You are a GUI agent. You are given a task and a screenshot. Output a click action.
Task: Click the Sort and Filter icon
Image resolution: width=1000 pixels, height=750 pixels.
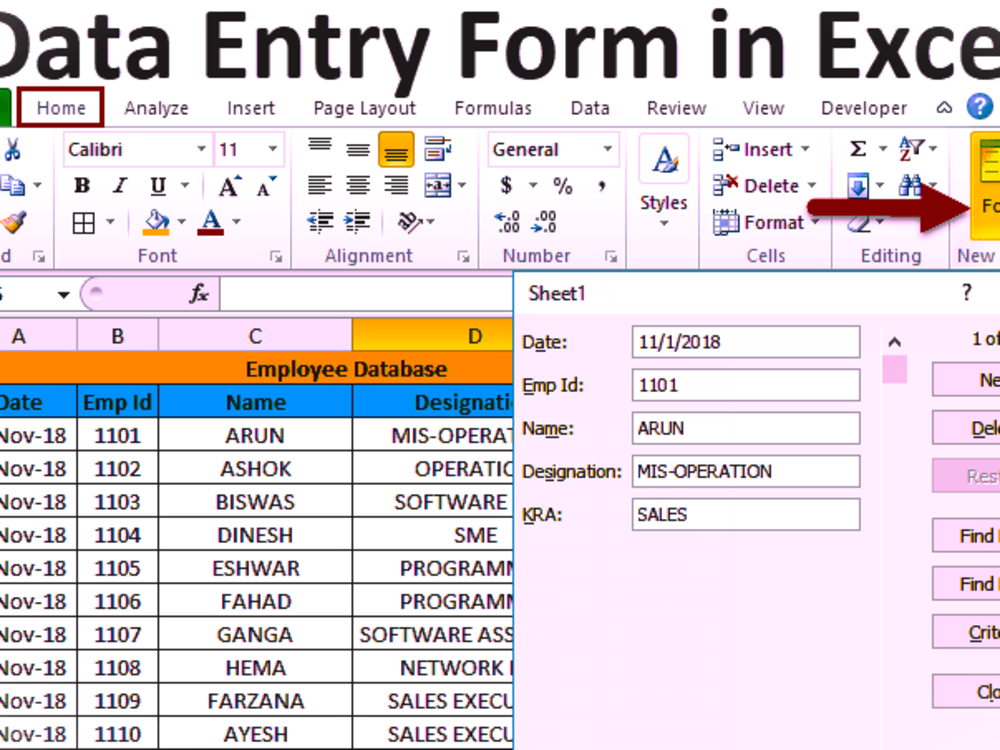pos(911,149)
